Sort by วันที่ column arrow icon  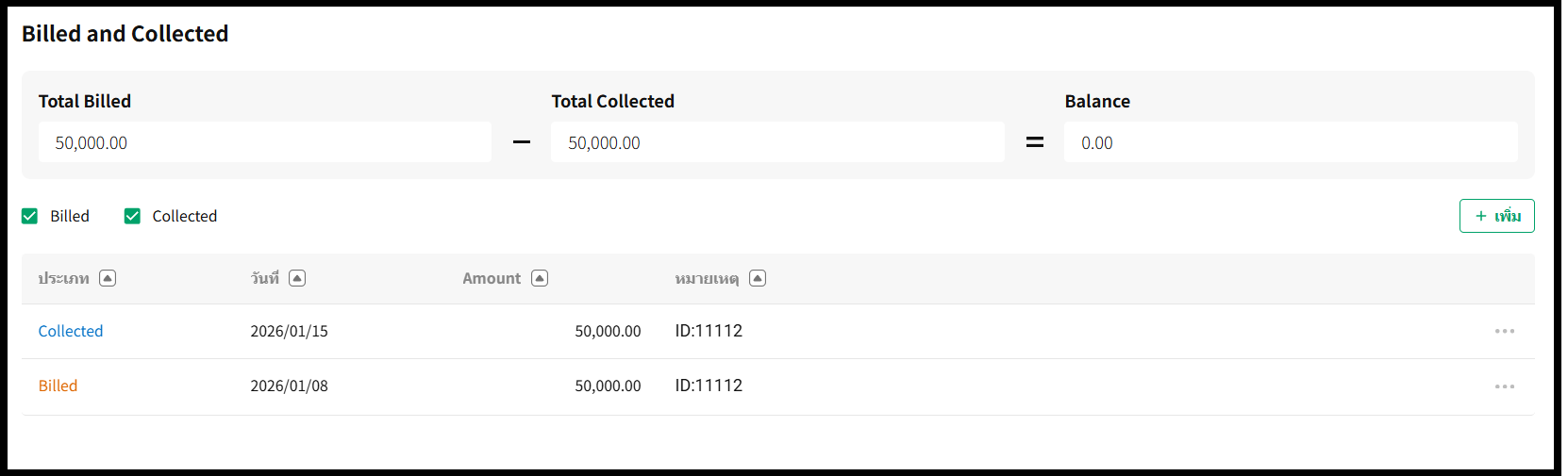pos(297,278)
